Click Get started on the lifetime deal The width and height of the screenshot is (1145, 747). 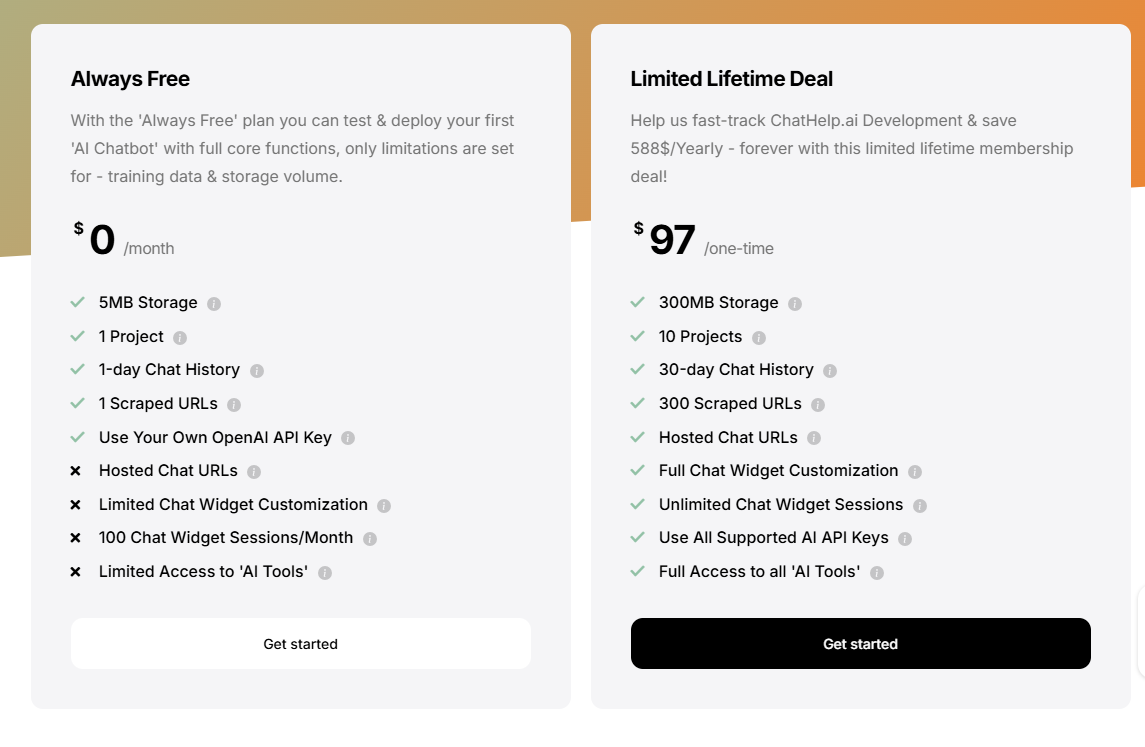860,643
